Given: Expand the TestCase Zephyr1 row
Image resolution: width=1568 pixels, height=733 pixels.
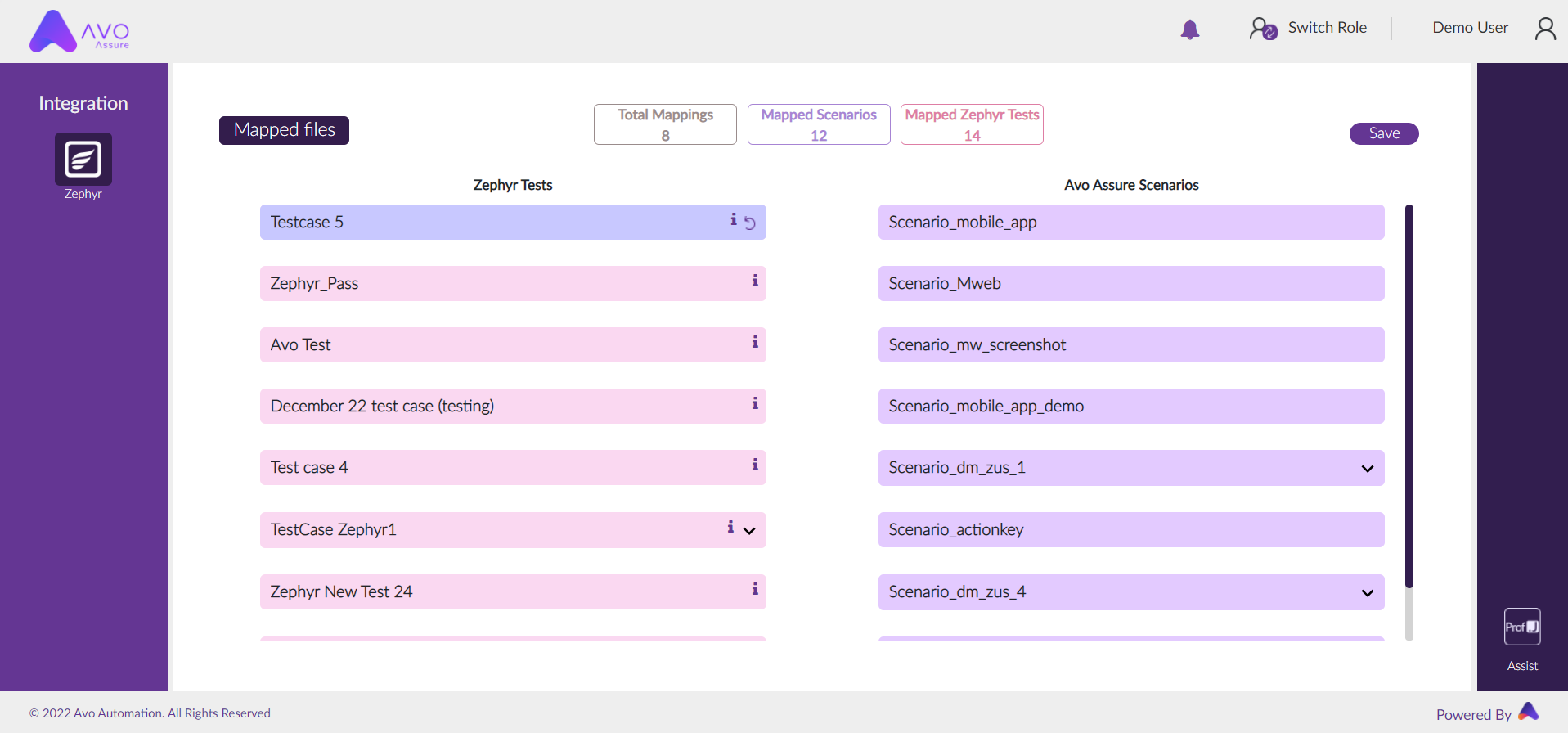Looking at the screenshot, I should 749,531.
